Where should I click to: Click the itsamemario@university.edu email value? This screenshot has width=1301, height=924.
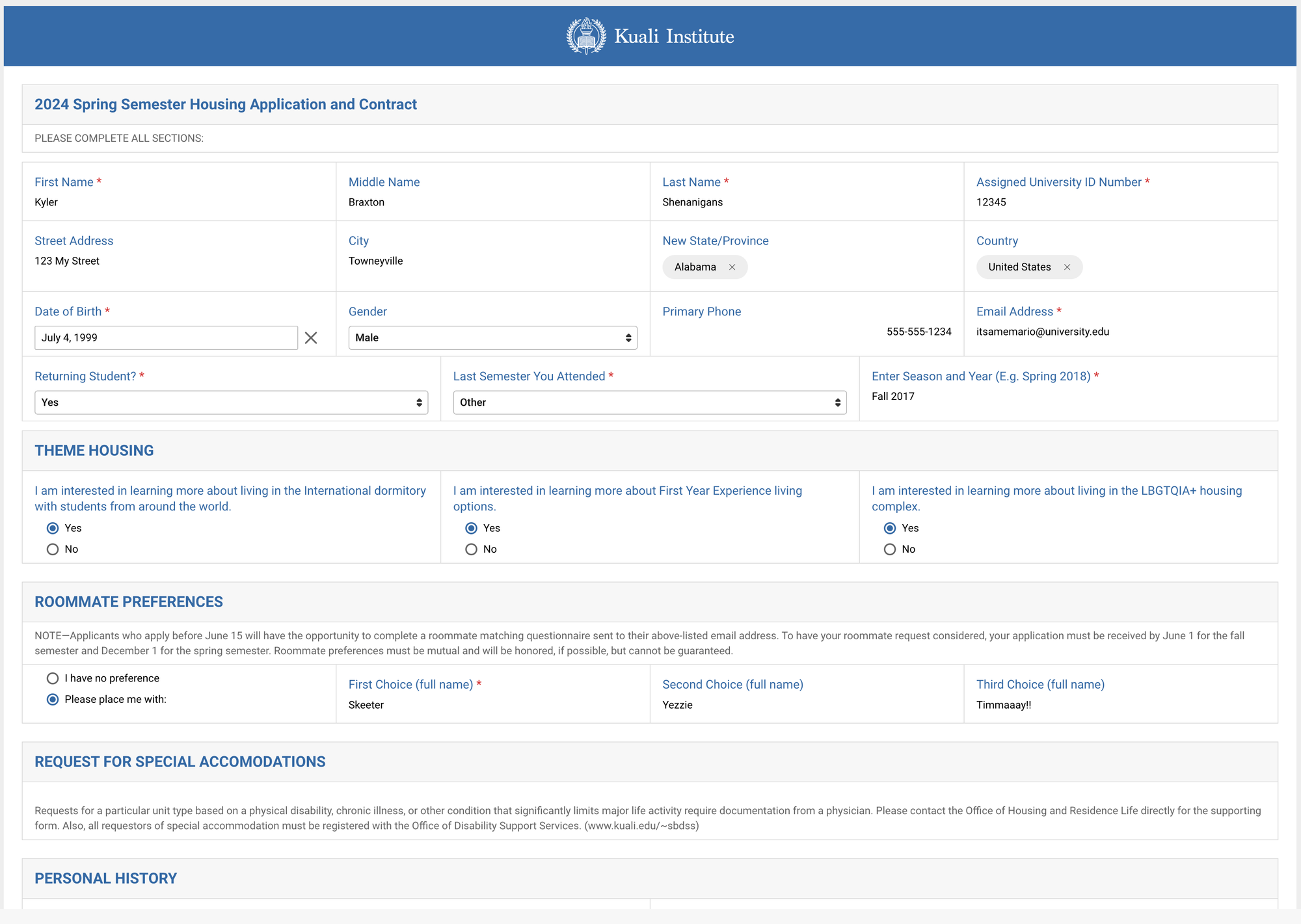[1043, 332]
